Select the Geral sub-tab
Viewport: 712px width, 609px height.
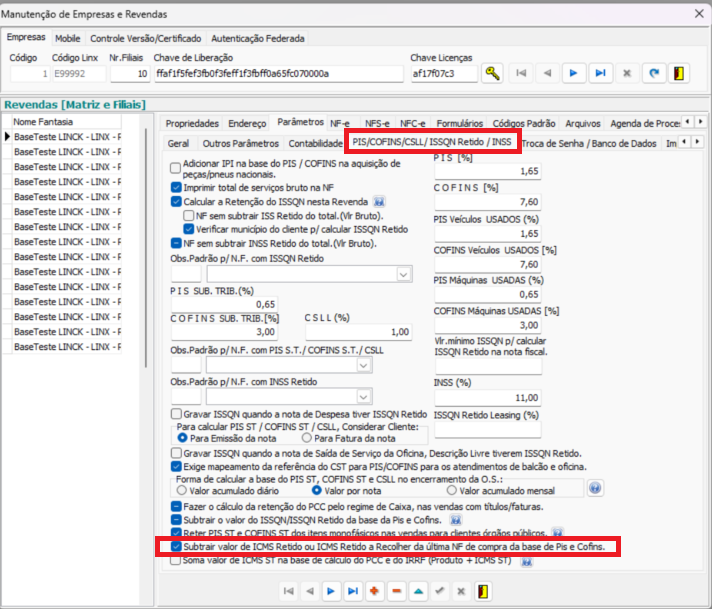(178, 144)
